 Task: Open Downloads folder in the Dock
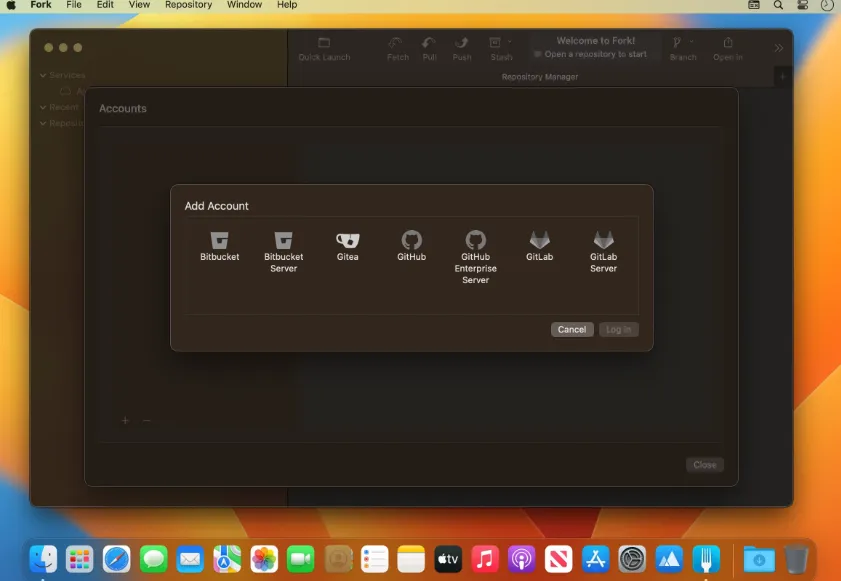tap(759, 559)
